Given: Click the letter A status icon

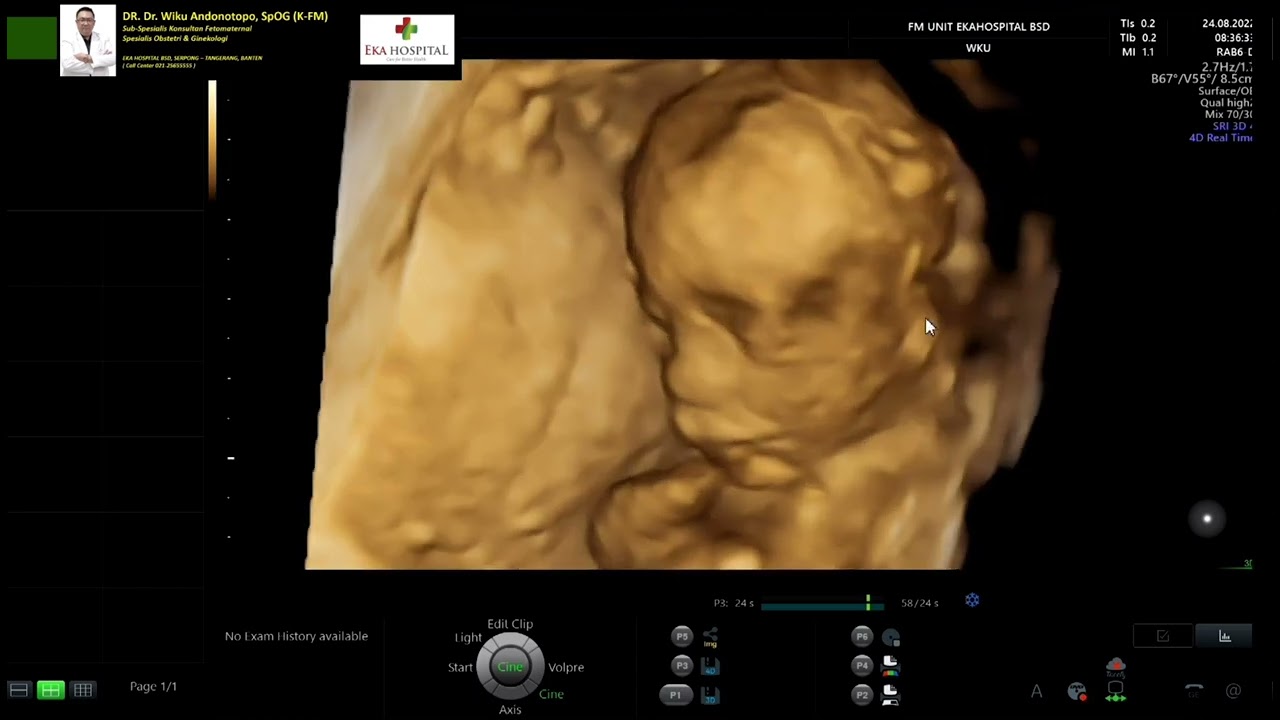Looking at the screenshot, I should coord(1037,691).
